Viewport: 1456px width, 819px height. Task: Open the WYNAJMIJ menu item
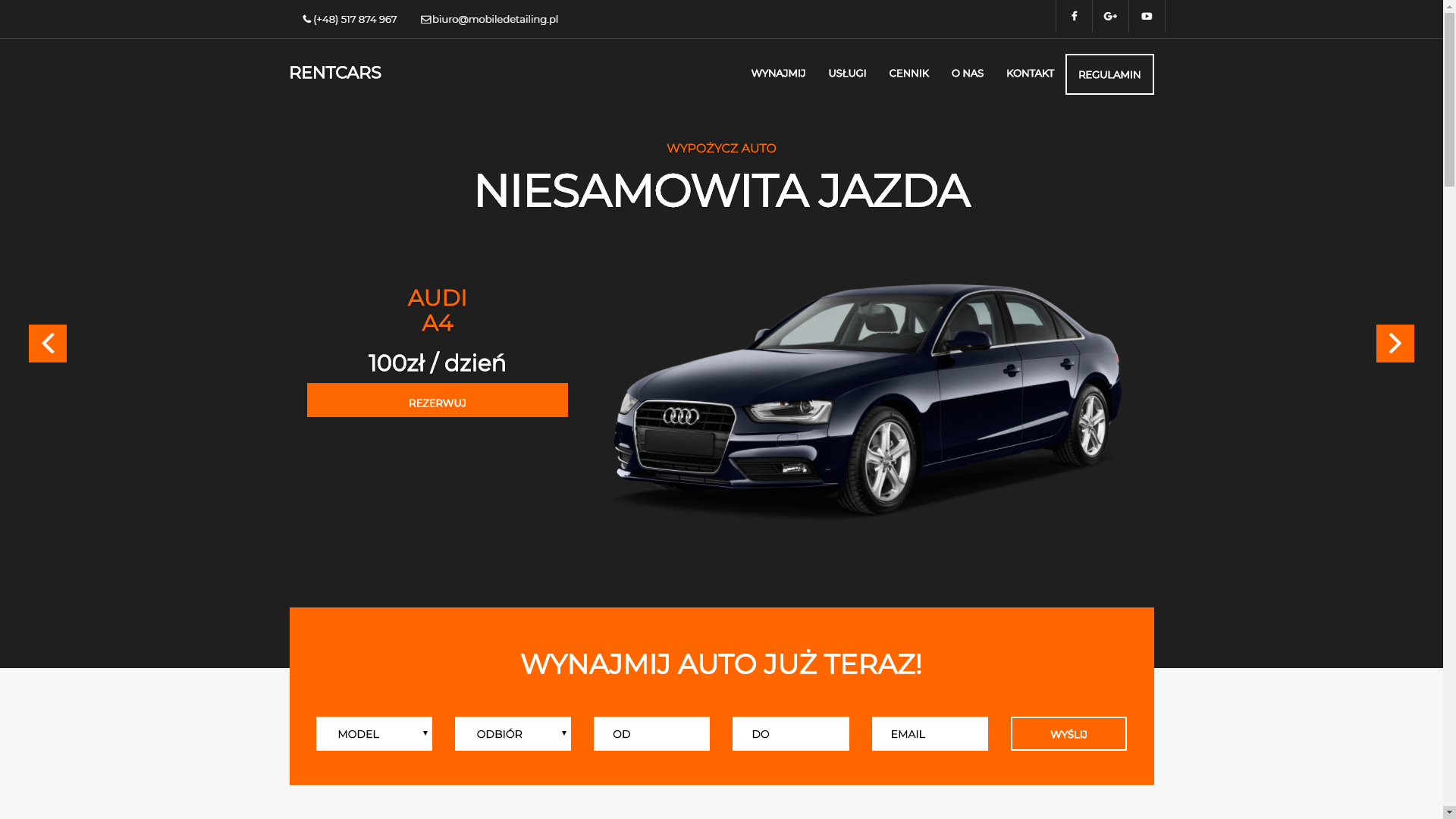pos(778,74)
